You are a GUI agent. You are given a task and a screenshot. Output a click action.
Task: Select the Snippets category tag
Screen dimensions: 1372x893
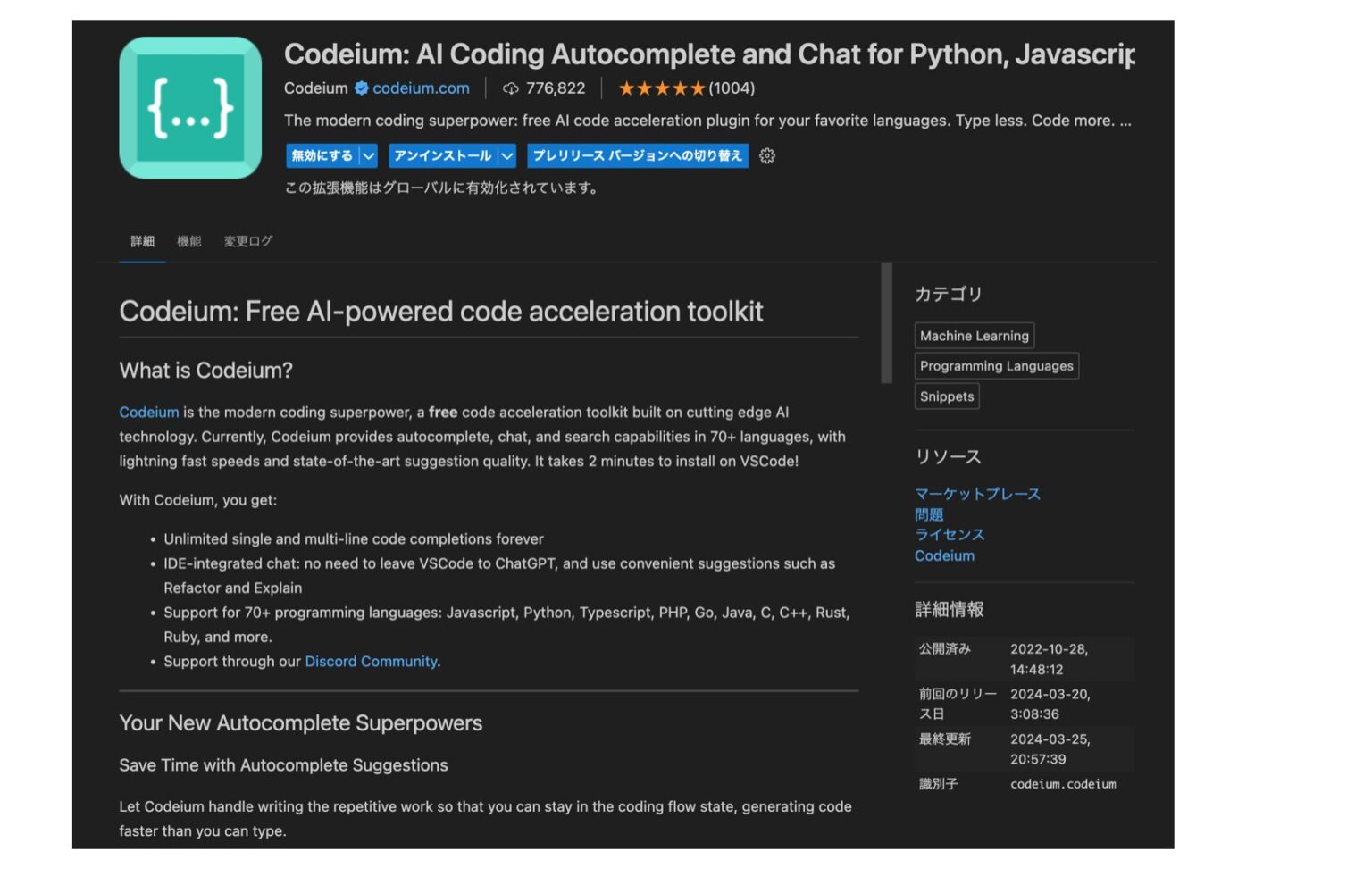tap(946, 396)
